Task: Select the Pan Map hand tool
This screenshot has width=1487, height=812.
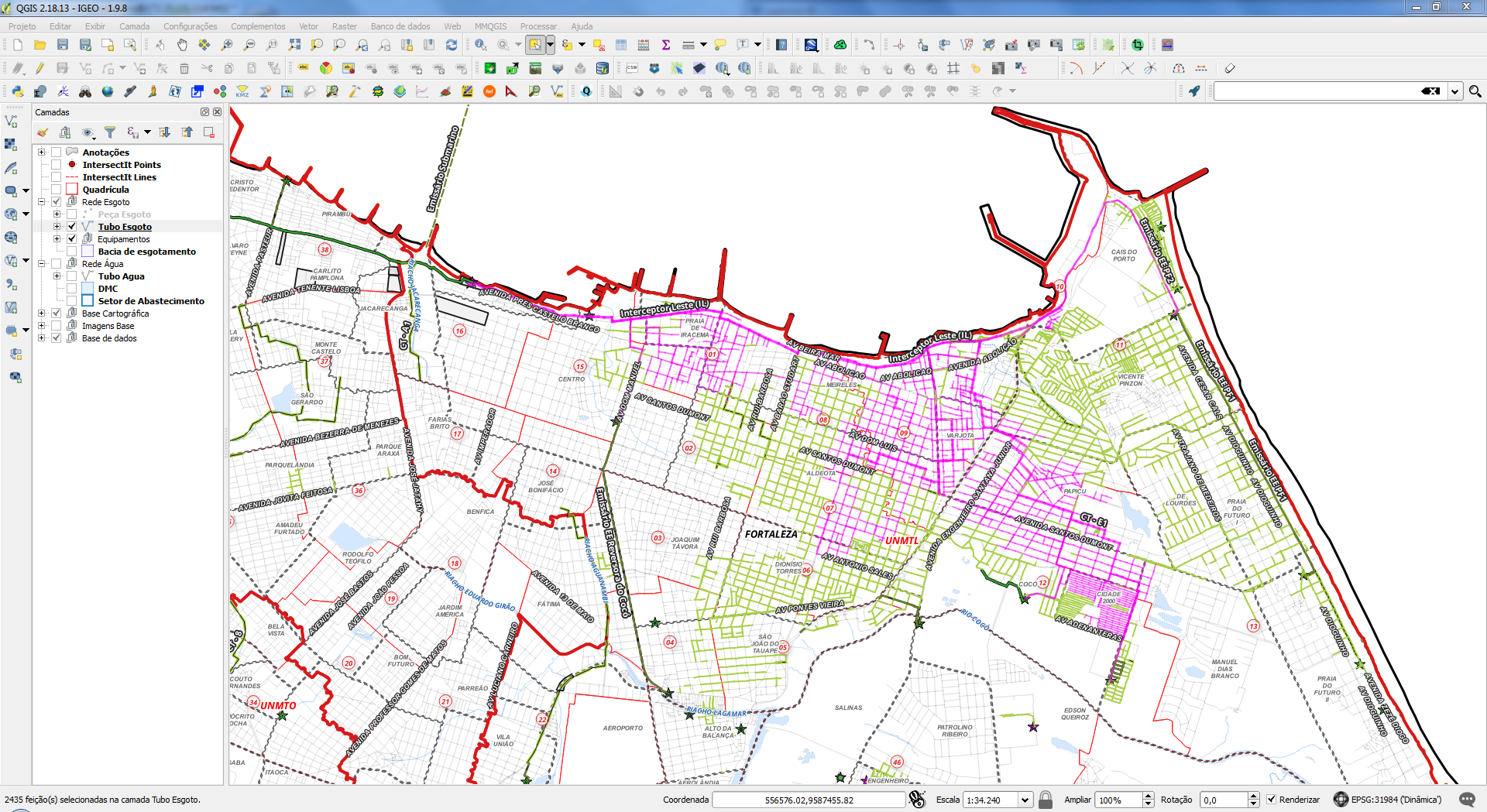Action: tap(182, 45)
